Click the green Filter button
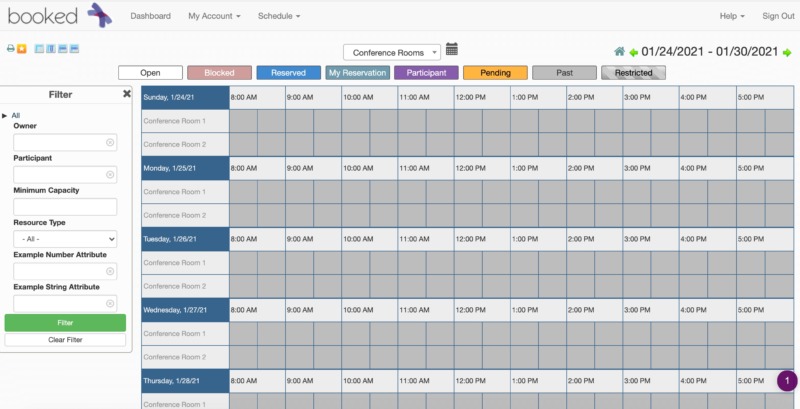This screenshot has height=409, width=800. pos(65,322)
